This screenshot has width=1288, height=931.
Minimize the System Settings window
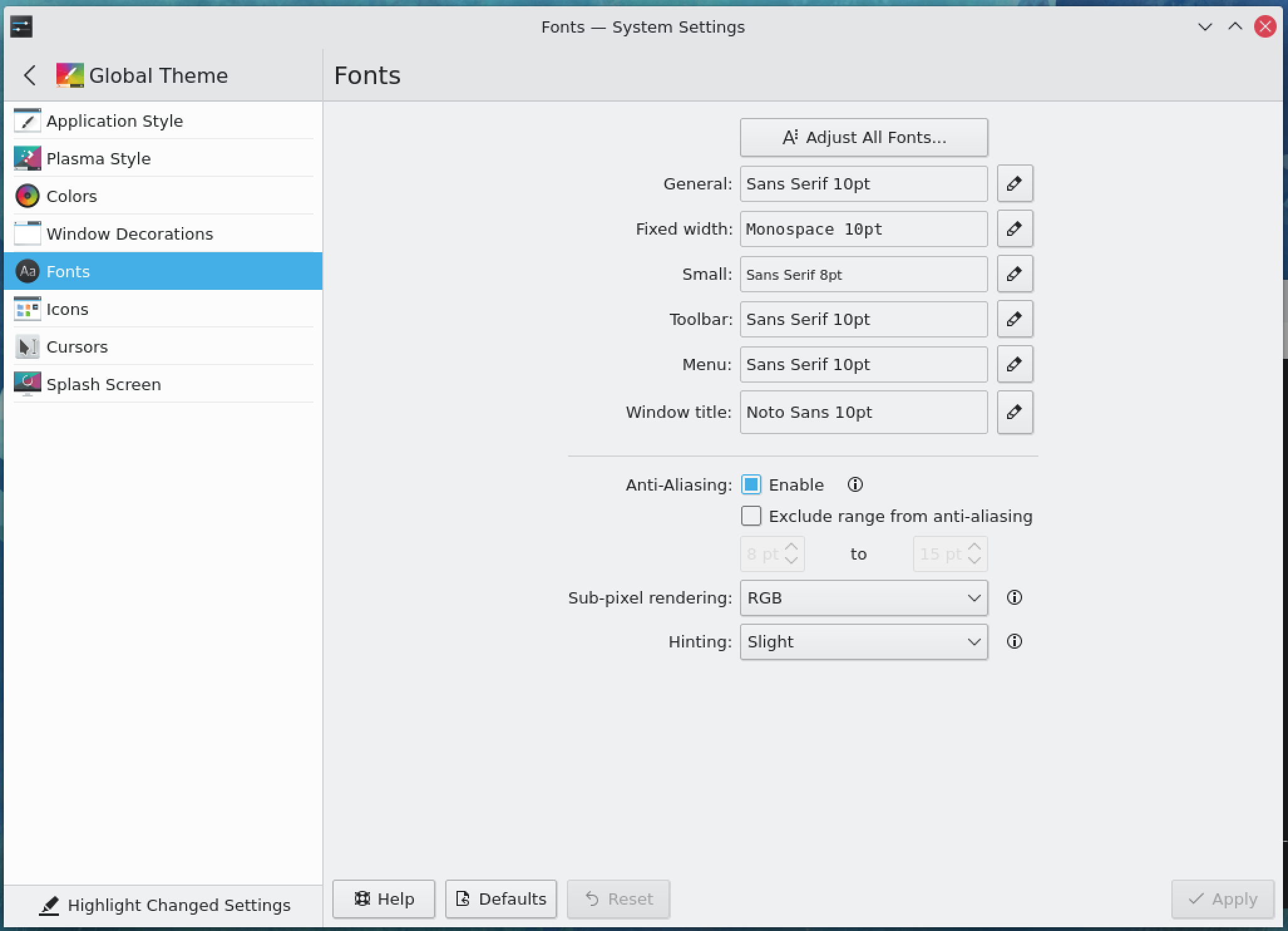click(1205, 27)
